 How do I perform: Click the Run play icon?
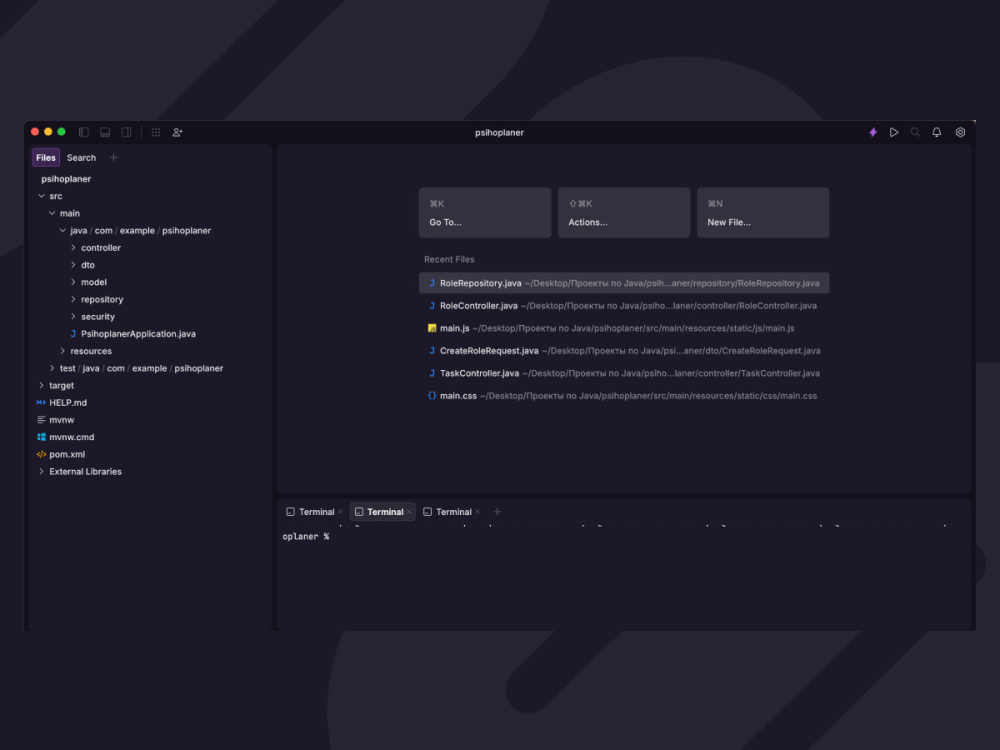point(894,132)
